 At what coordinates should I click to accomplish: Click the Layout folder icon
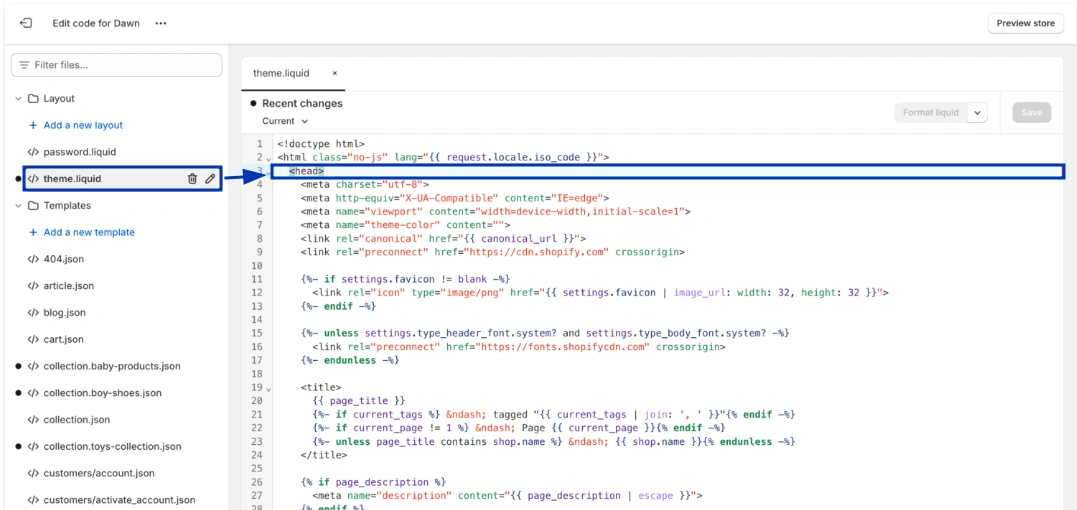point(33,99)
